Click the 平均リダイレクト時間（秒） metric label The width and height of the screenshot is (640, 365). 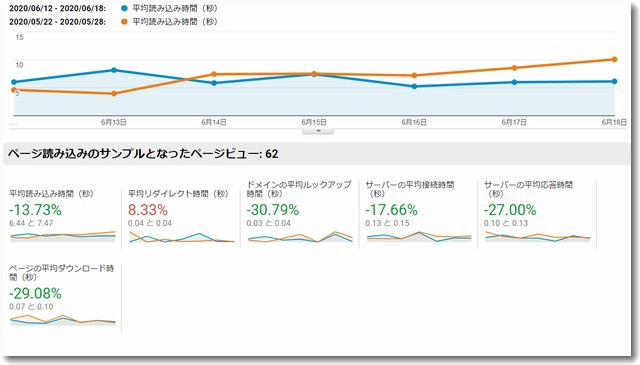[x=178, y=194]
